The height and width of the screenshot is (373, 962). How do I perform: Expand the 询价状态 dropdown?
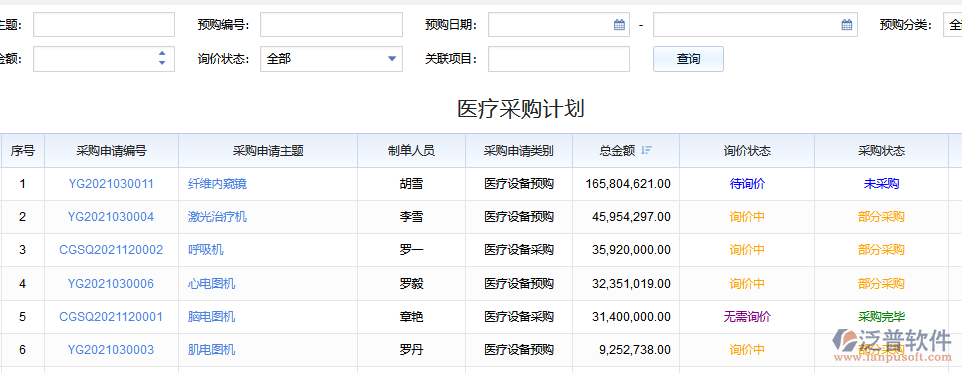pos(391,59)
